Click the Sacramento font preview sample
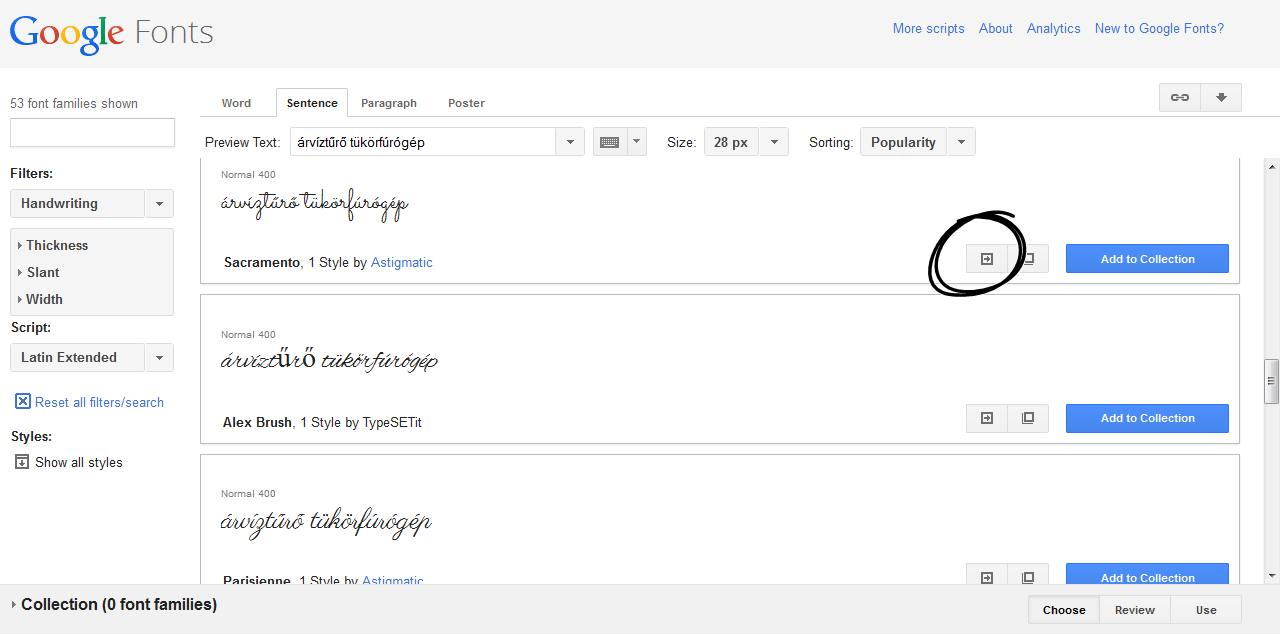1280x634 pixels. (315, 204)
